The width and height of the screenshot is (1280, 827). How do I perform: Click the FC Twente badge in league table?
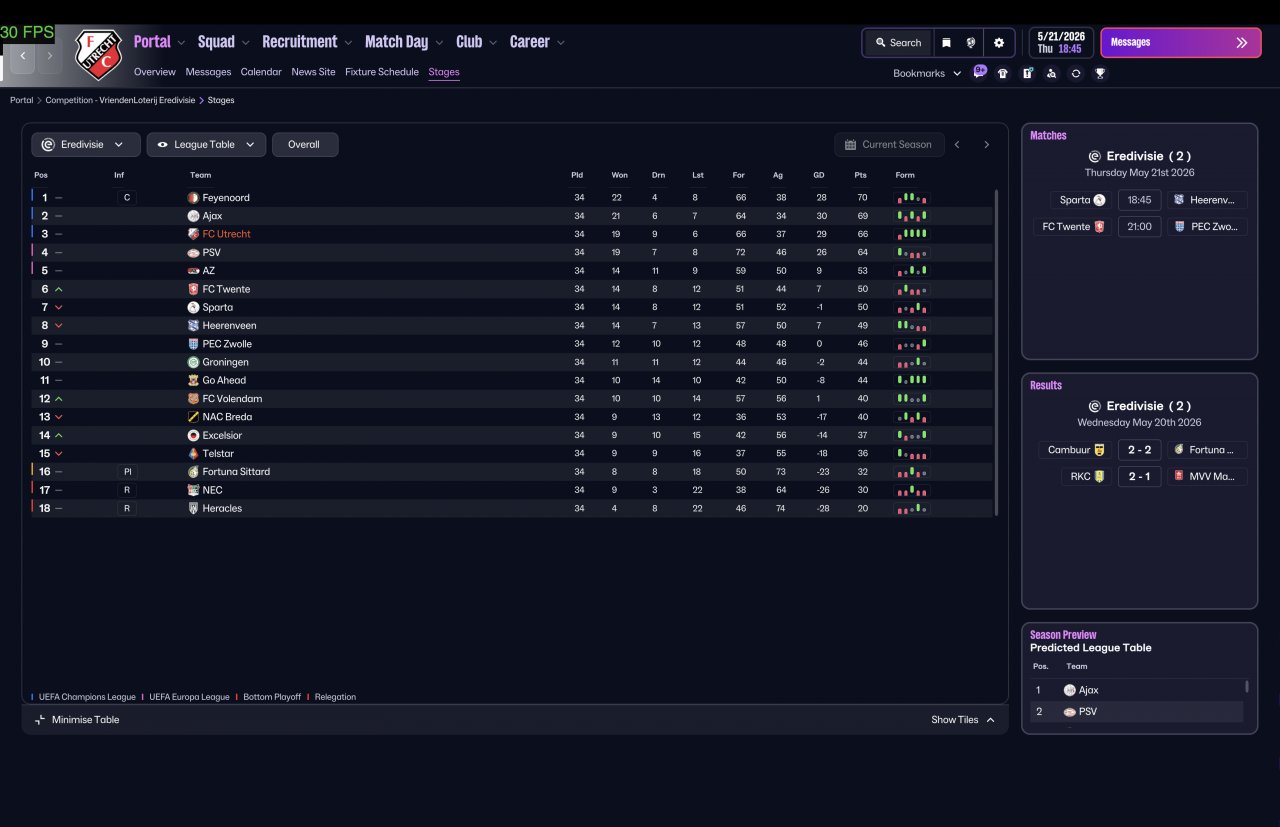193,289
